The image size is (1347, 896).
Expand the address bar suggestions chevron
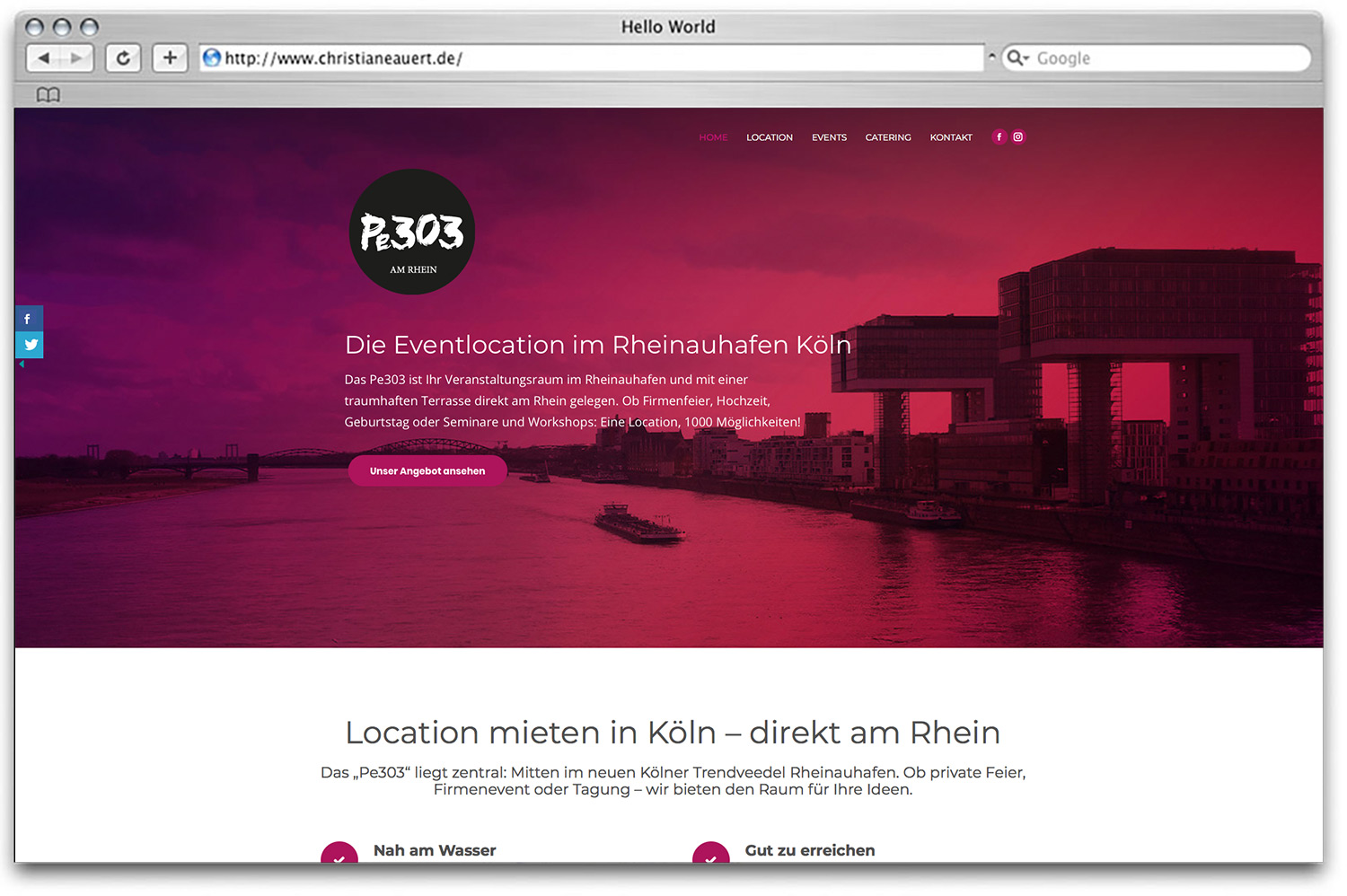[x=991, y=56]
